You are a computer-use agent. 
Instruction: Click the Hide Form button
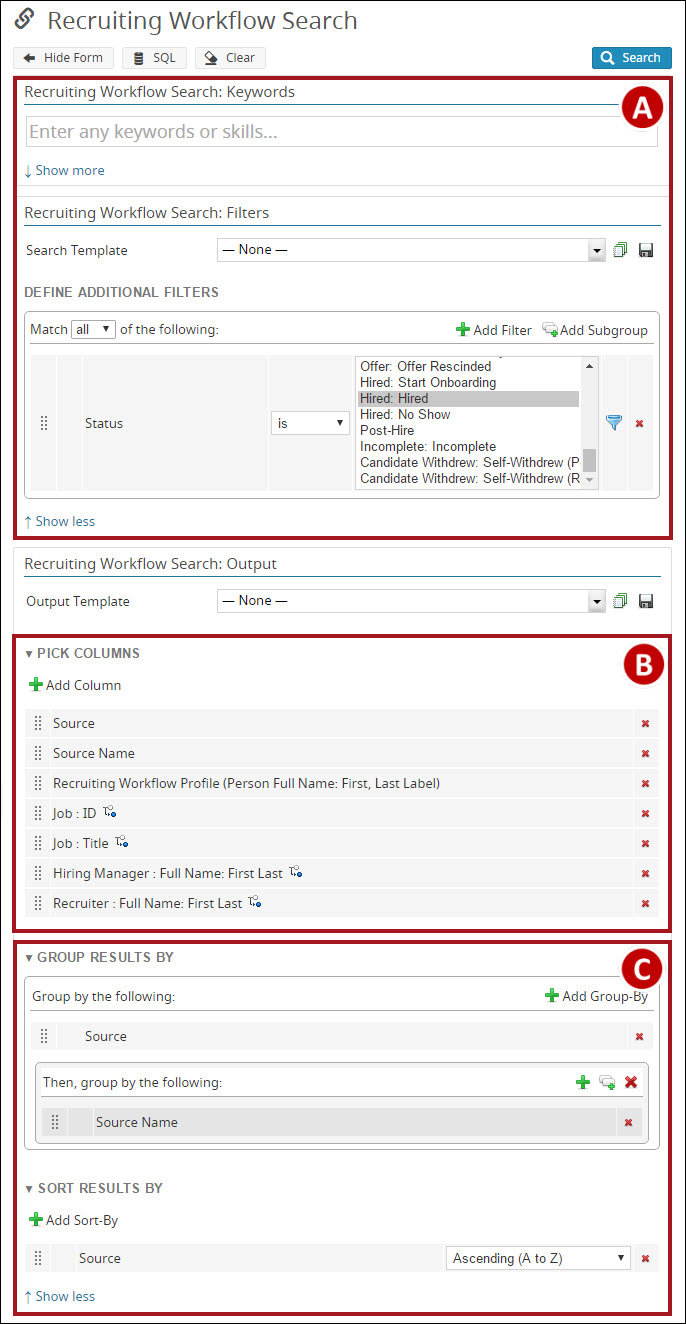pos(64,58)
